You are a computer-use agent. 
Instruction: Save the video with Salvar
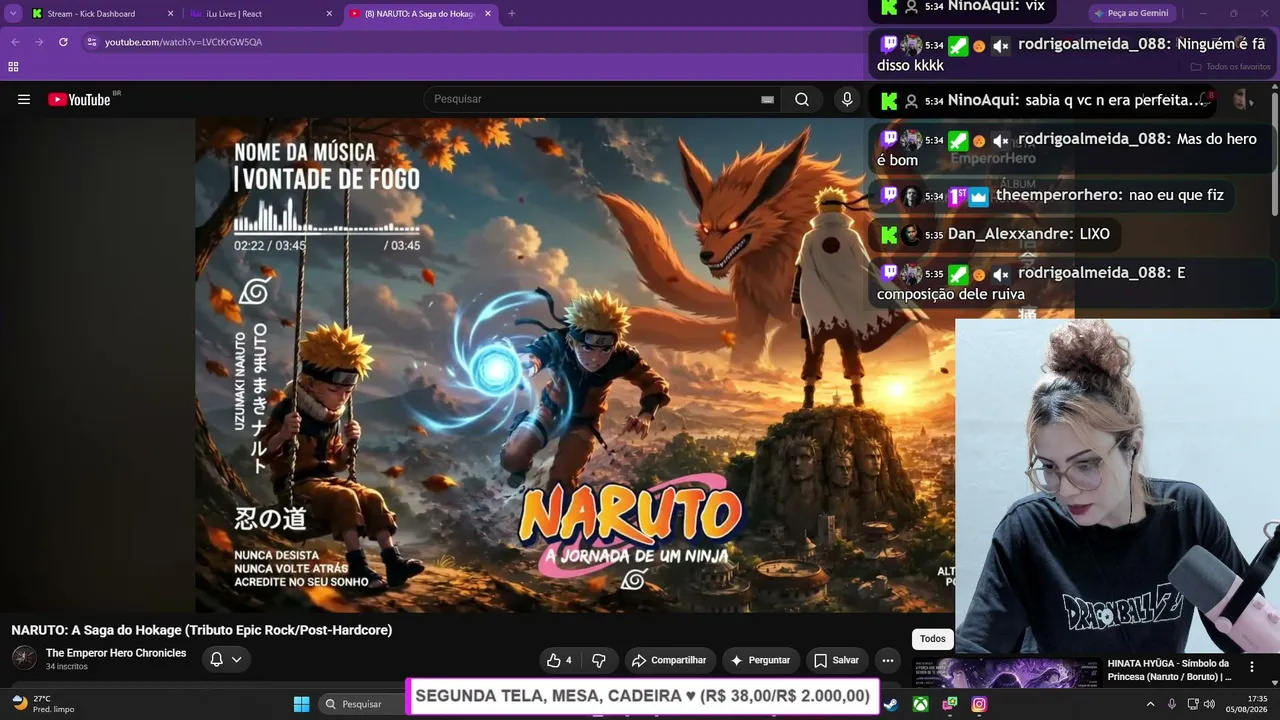tap(836, 660)
